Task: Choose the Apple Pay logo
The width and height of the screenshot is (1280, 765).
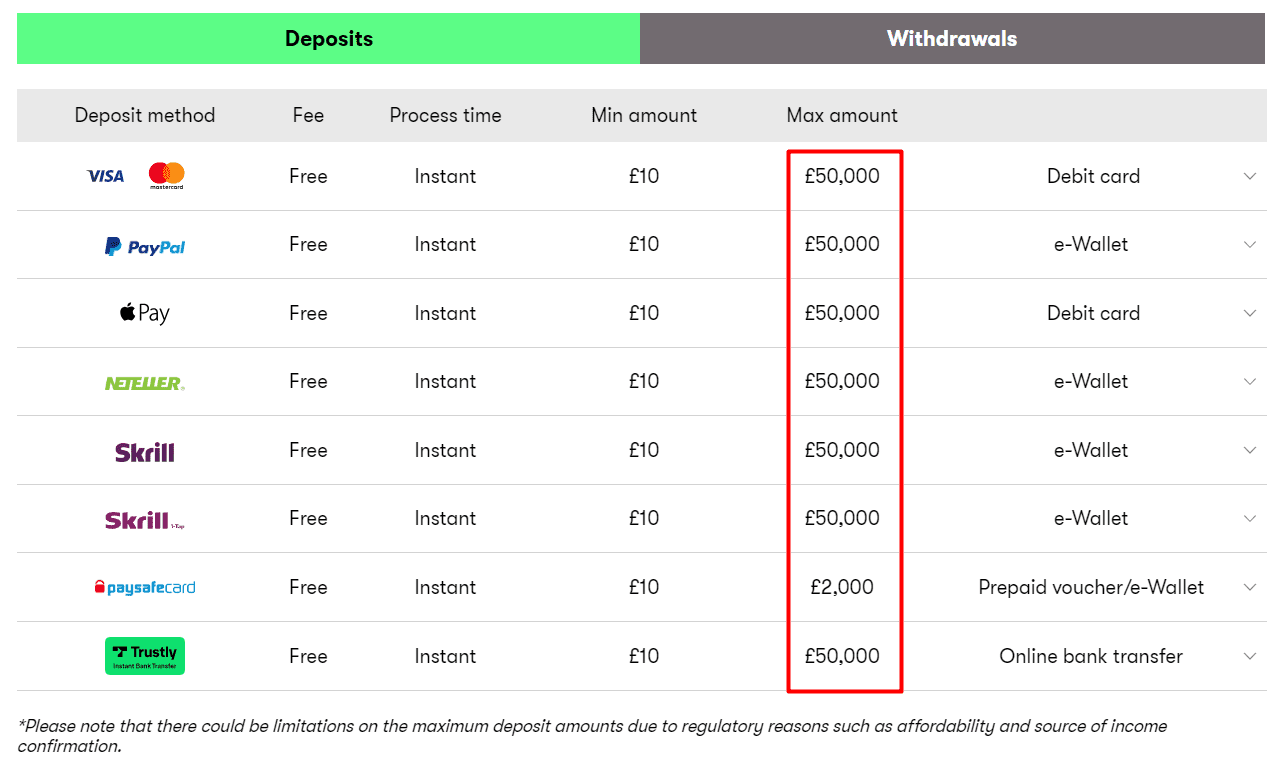Action: click(145, 313)
